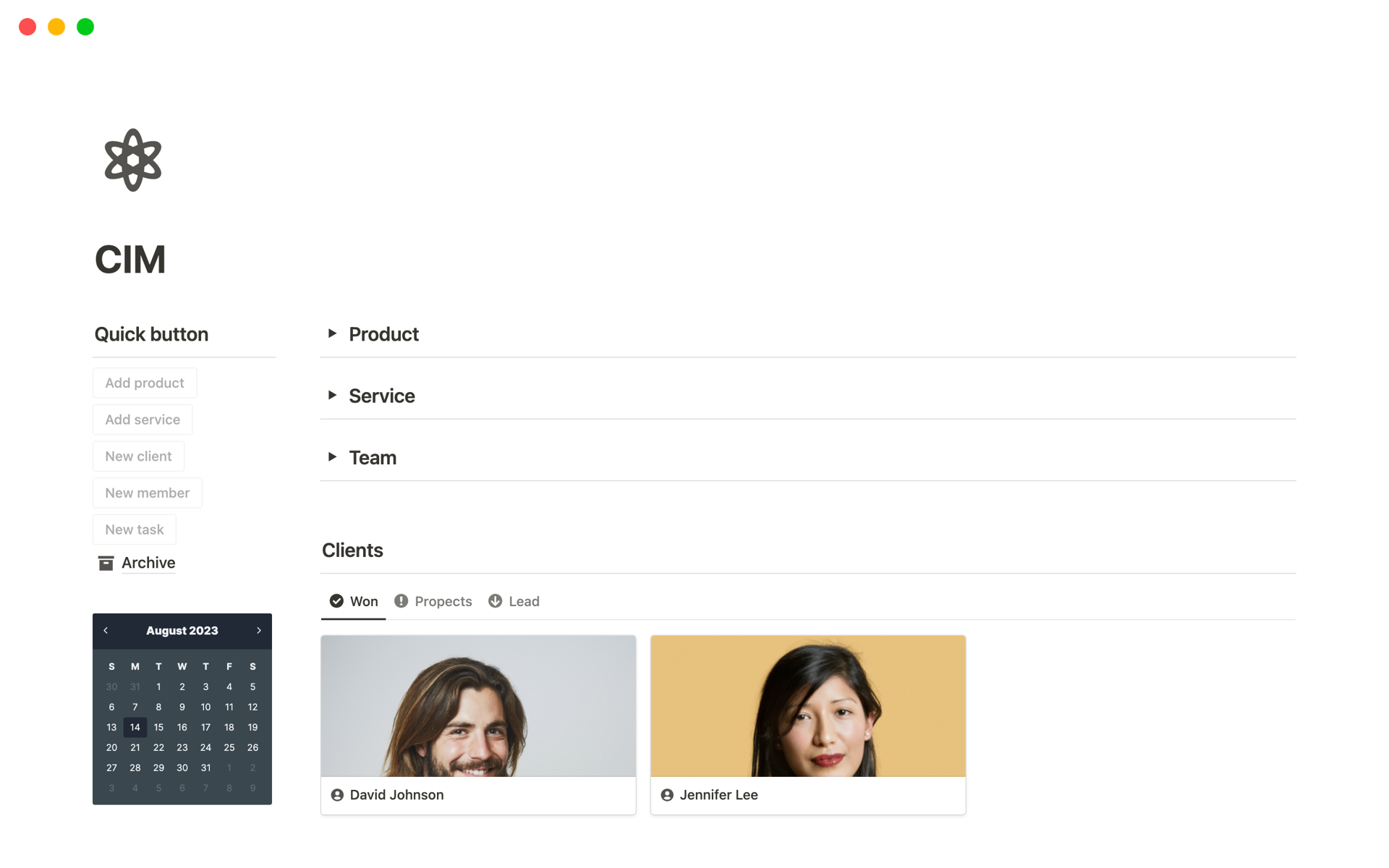The image size is (1389, 868).
Task: Click the atom page icon
Action: point(133,160)
